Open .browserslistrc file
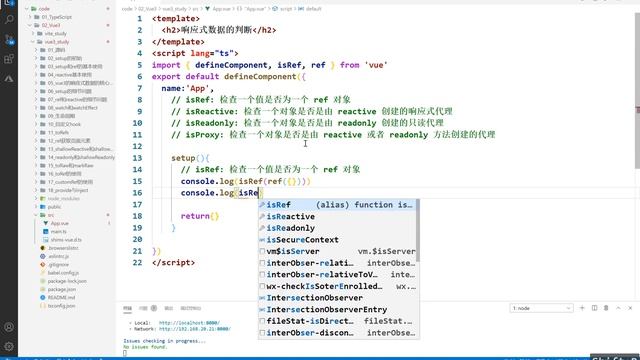 [x=63, y=248]
